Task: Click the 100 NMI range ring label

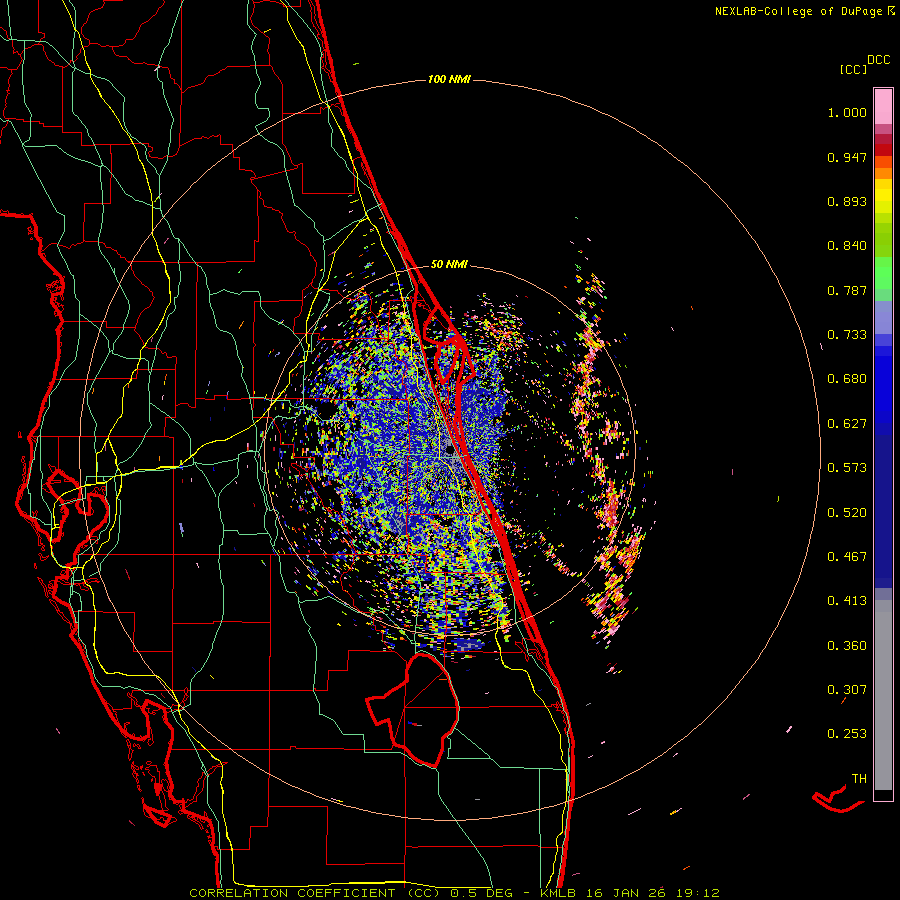Action: click(449, 79)
